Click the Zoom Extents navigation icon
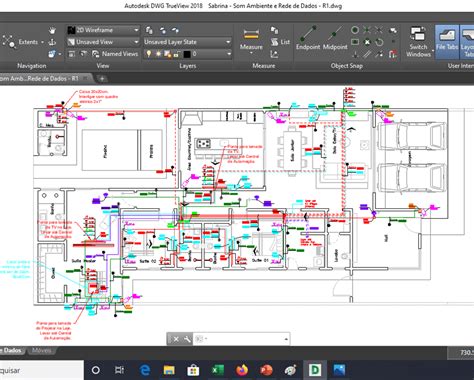474x380 pixels. tap(9, 42)
